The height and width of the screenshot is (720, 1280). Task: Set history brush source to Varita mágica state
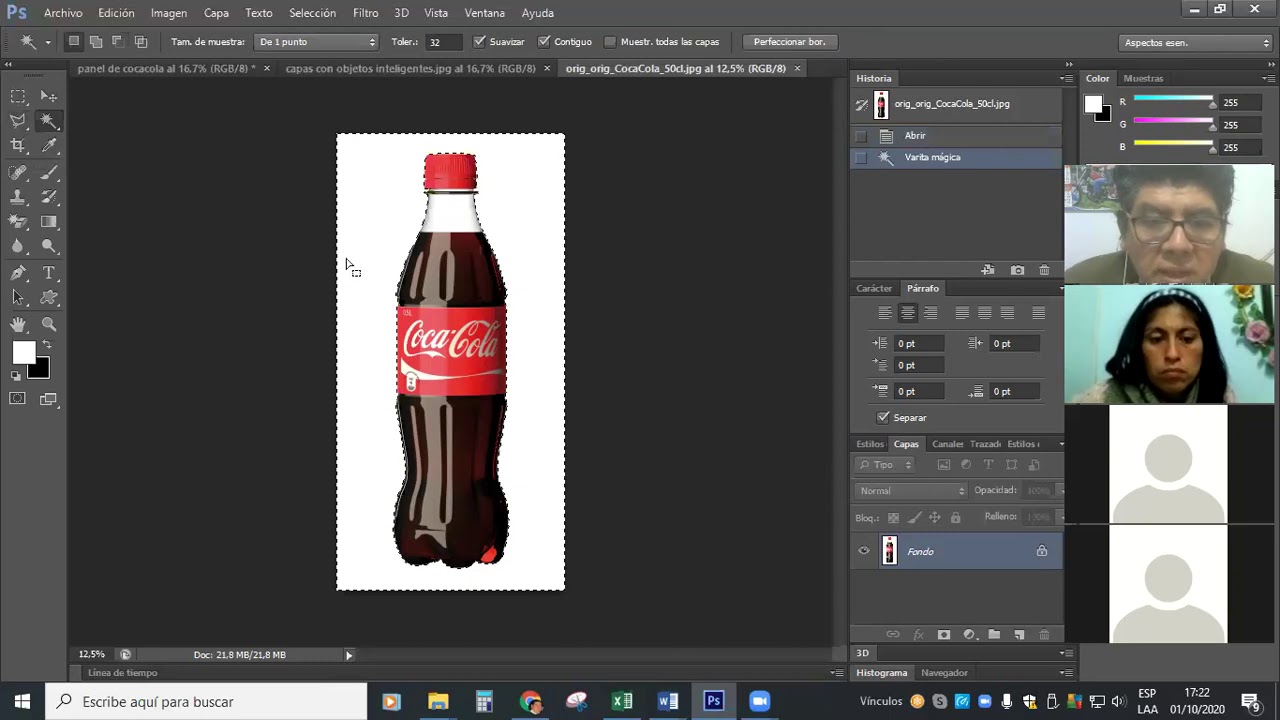pos(861,158)
